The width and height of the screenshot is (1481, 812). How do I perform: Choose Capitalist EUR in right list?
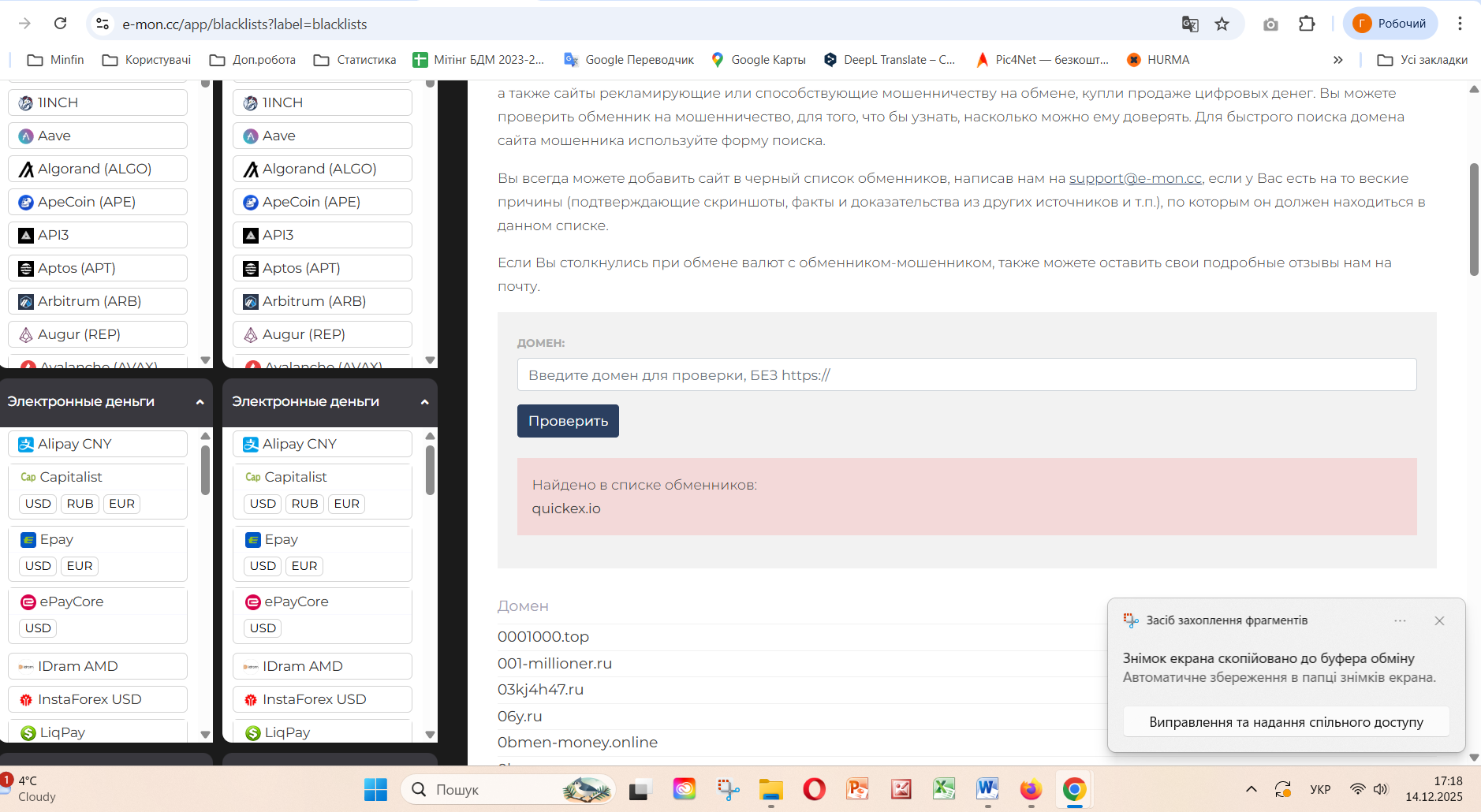346,504
